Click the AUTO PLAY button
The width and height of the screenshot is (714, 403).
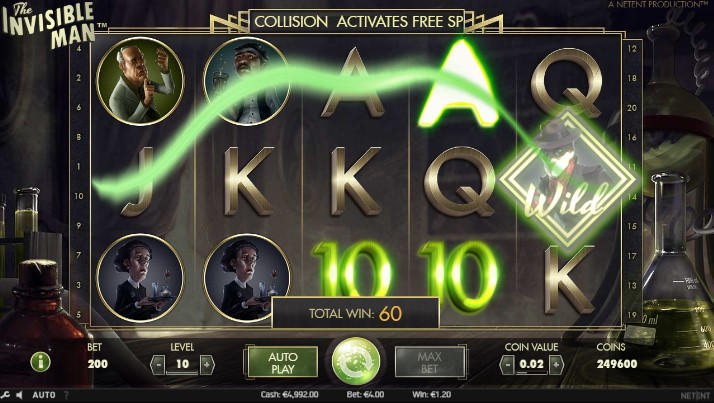coord(282,362)
